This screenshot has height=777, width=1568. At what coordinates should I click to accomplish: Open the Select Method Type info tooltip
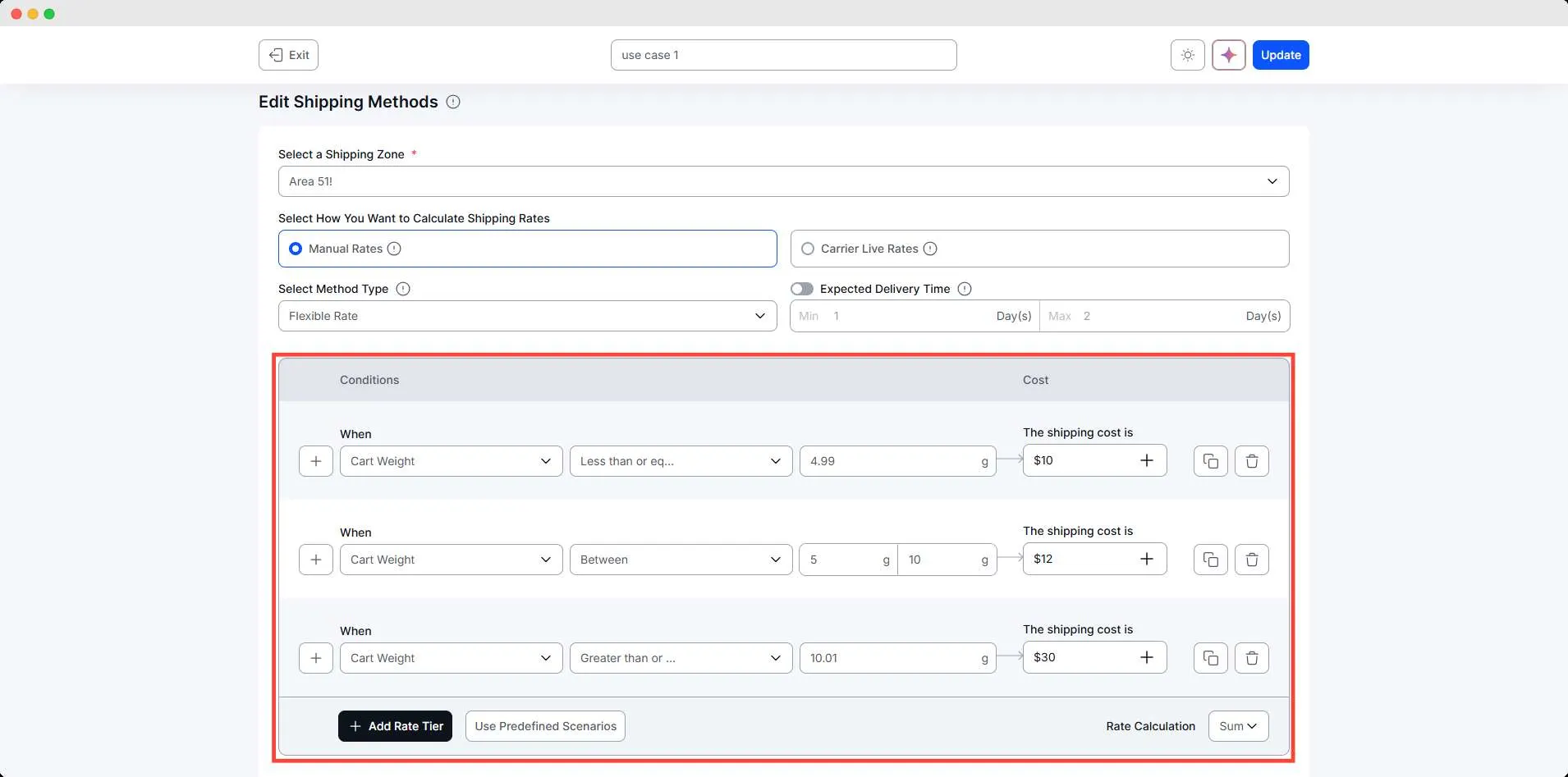401,289
